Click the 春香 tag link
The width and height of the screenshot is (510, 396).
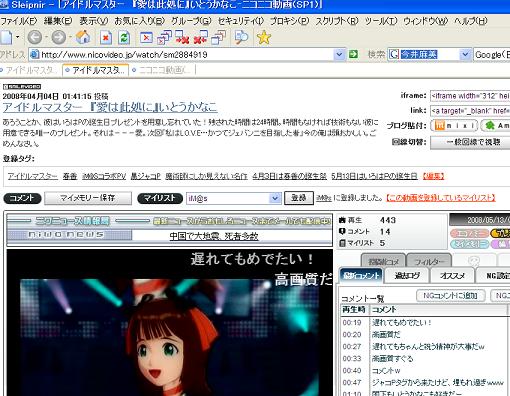(70, 176)
